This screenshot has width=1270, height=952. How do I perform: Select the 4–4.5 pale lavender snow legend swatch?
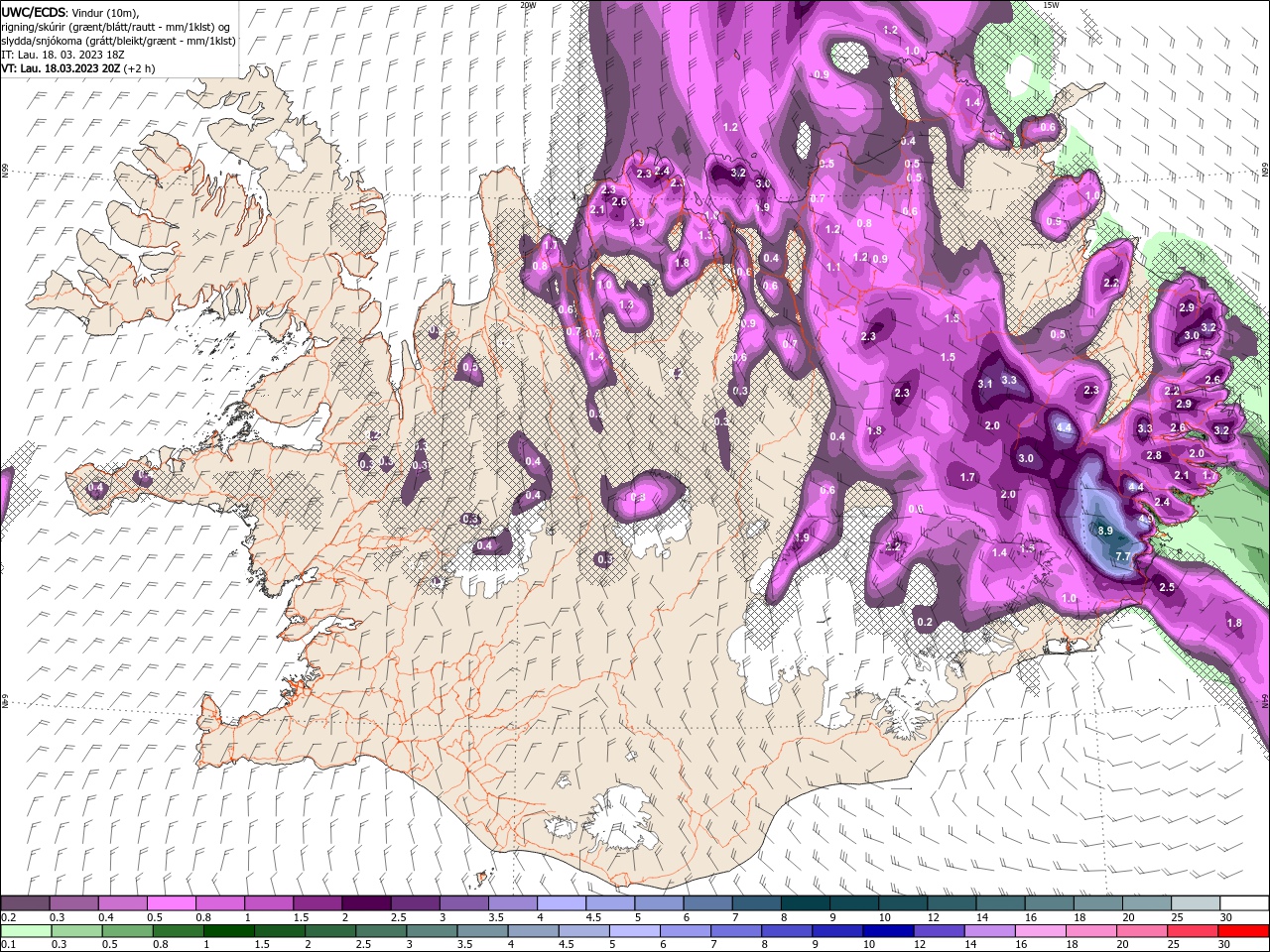pos(562,904)
